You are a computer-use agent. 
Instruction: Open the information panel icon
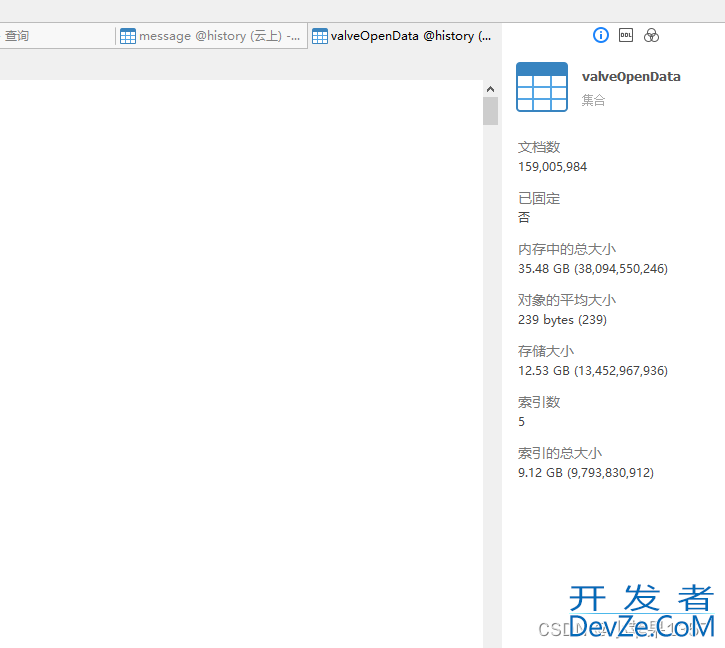pos(601,35)
